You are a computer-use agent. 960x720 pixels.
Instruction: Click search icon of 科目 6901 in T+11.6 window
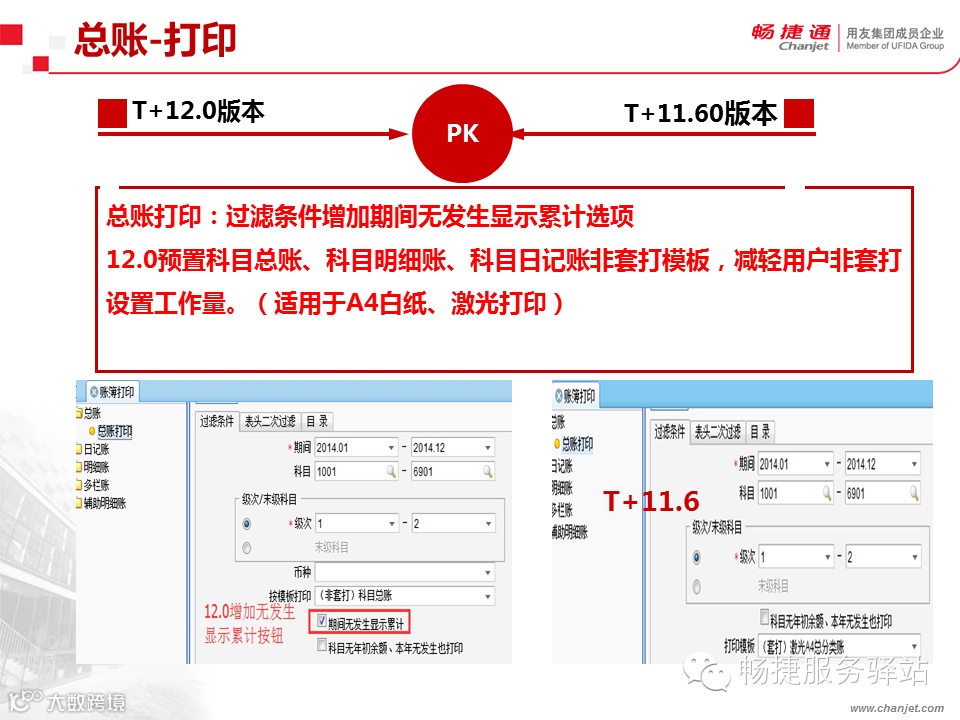914,493
